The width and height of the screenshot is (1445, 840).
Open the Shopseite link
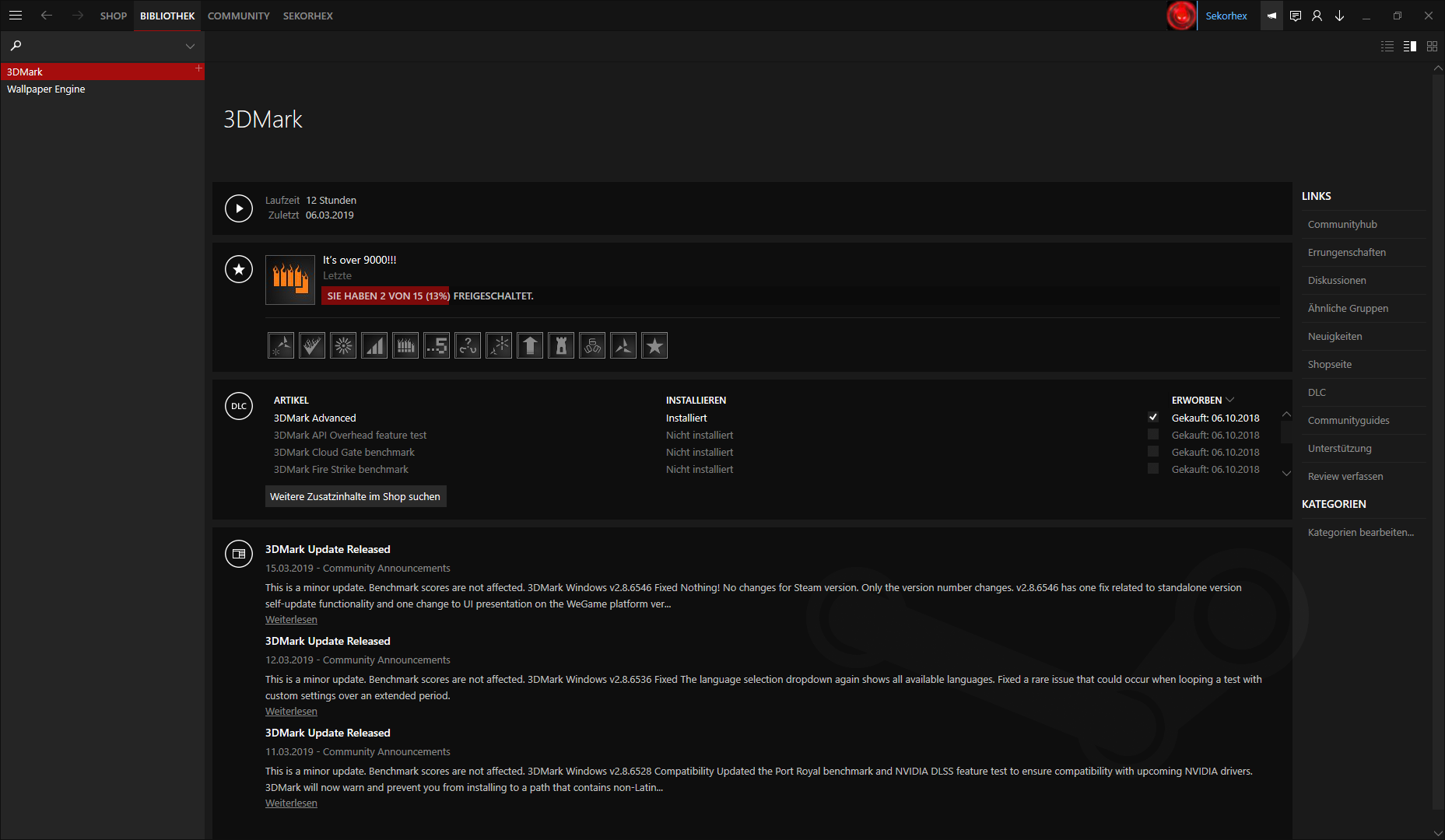click(x=1330, y=364)
